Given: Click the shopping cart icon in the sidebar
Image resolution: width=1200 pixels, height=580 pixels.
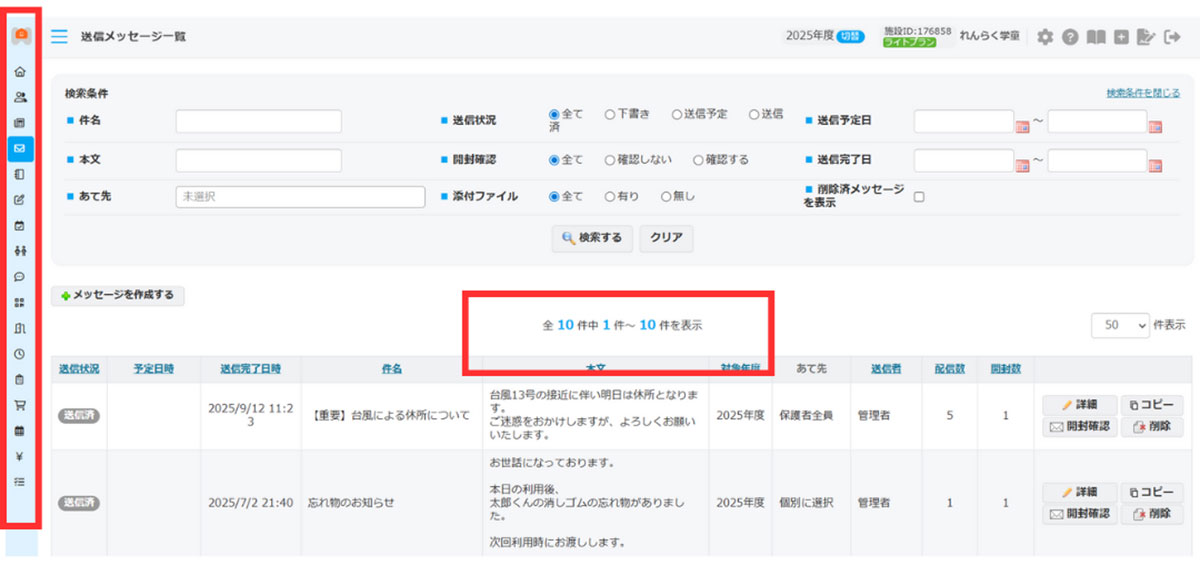Looking at the screenshot, I should [x=19, y=404].
